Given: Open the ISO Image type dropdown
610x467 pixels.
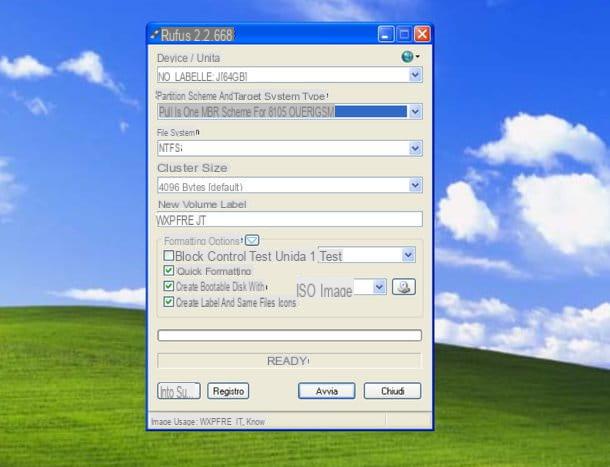Looking at the screenshot, I should (379, 287).
